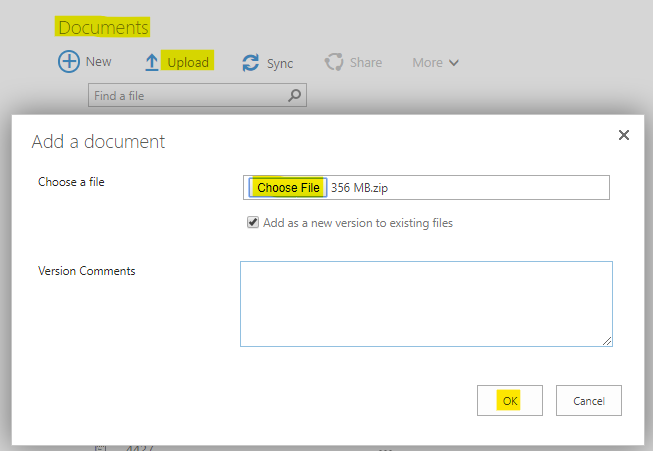Uncheck Add as a new version checkbox
The image size is (653, 451).
point(253,222)
